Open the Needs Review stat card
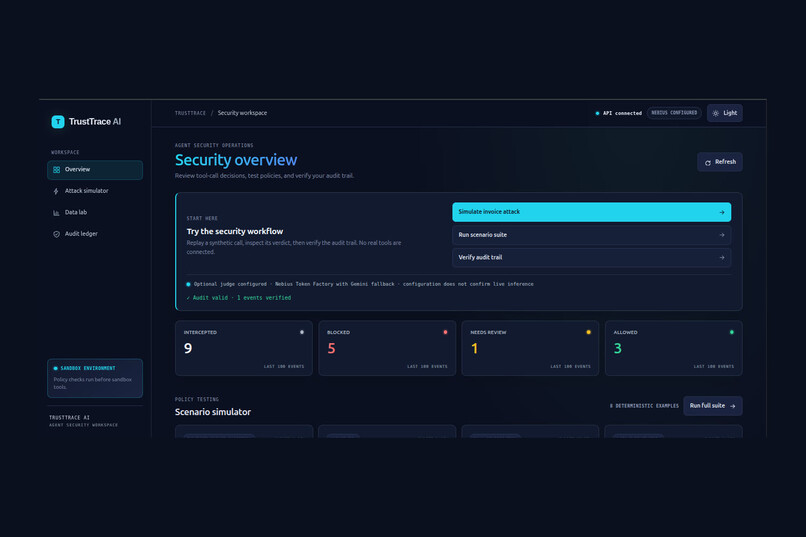The image size is (806, 537). 530,348
